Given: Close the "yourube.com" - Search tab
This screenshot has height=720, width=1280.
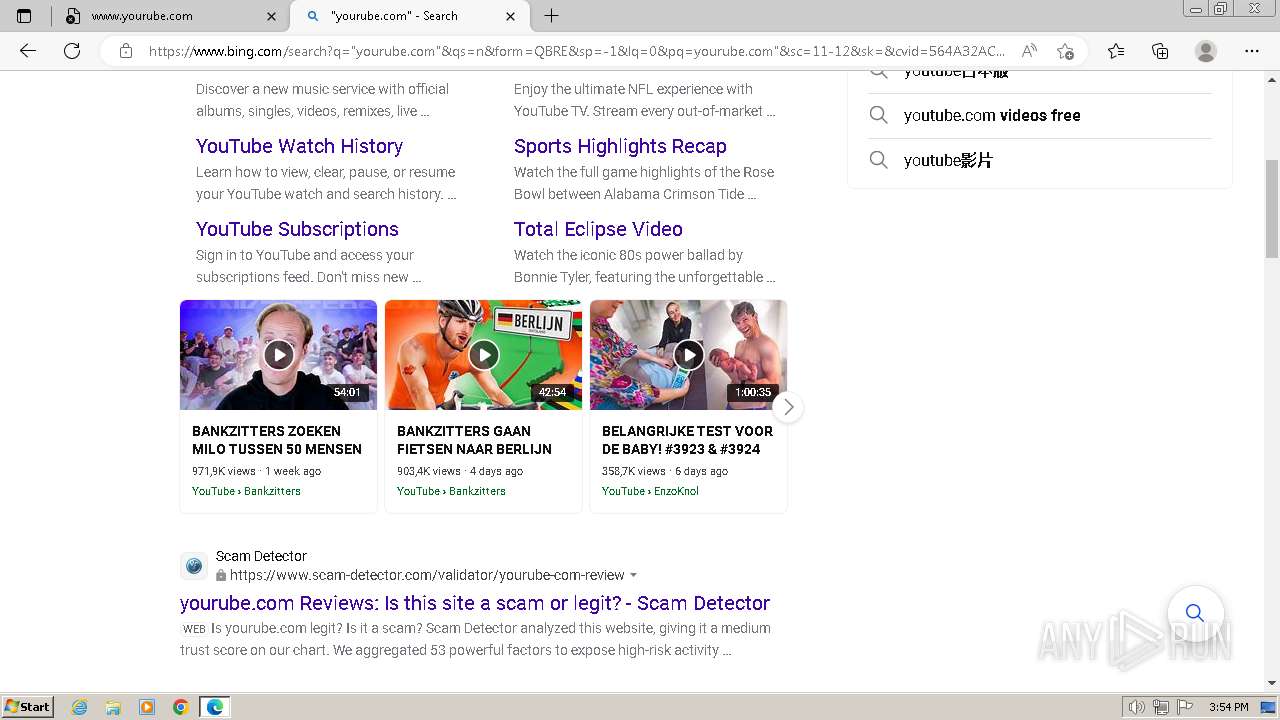Looking at the screenshot, I should (511, 16).
